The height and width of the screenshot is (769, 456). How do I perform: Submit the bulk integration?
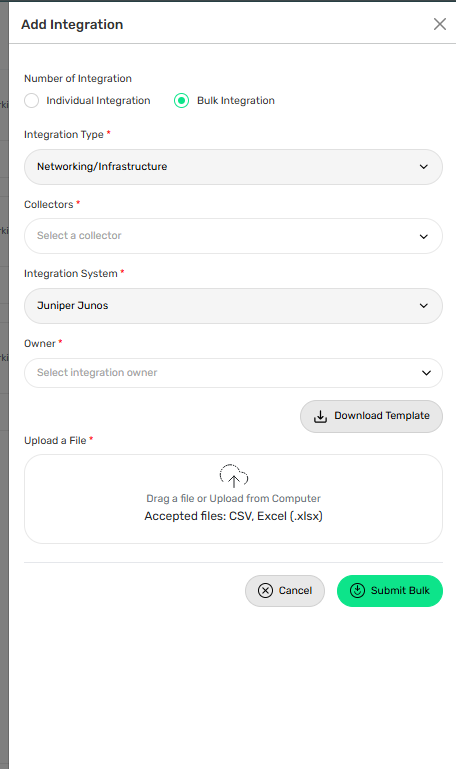point(390,590)
